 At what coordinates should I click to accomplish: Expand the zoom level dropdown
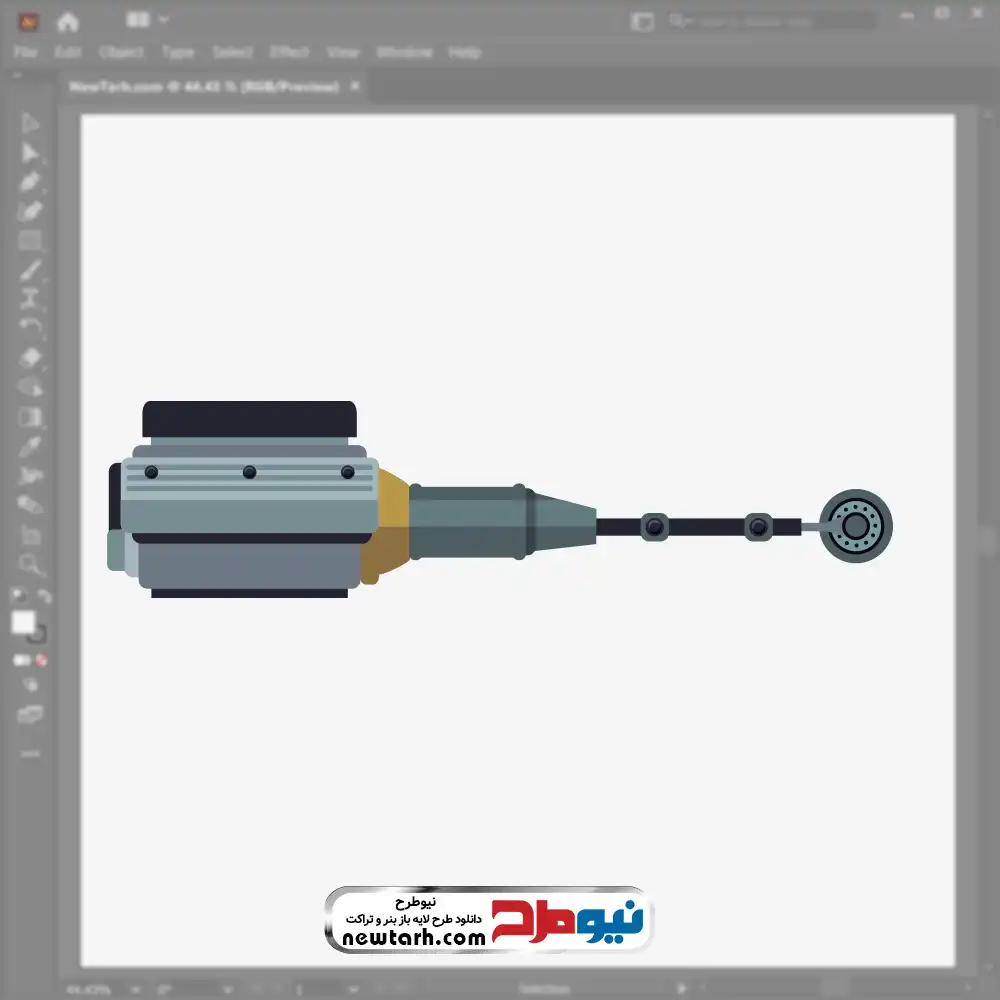132,988
